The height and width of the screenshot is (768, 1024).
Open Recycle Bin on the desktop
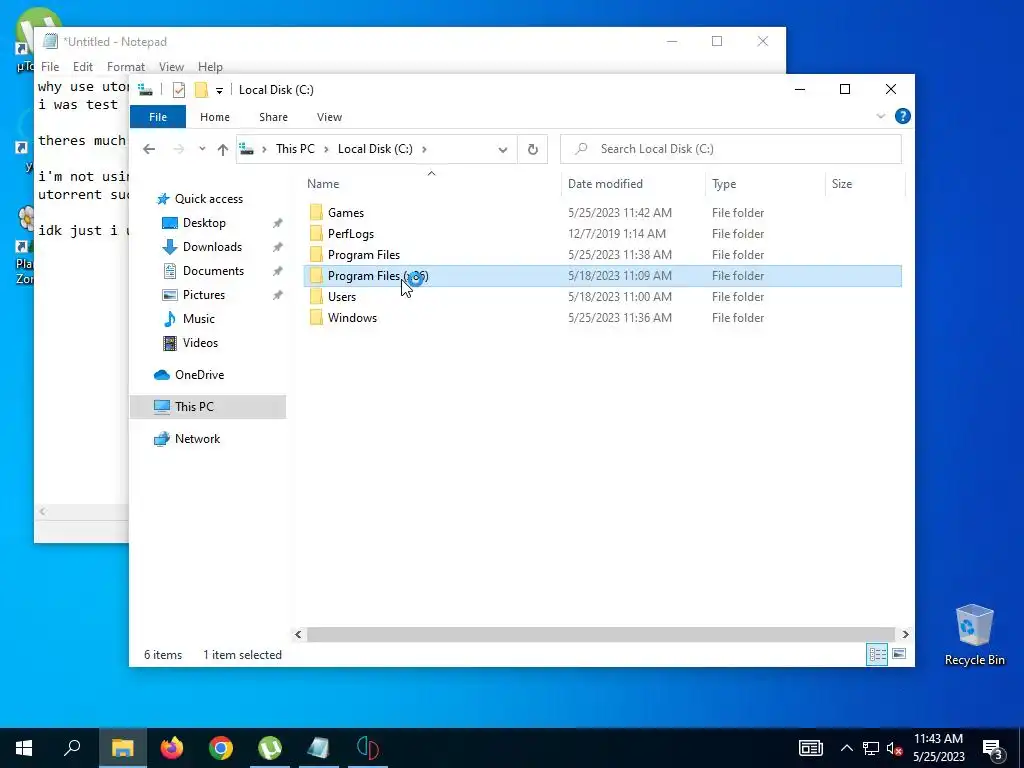[x=974, y=634]
